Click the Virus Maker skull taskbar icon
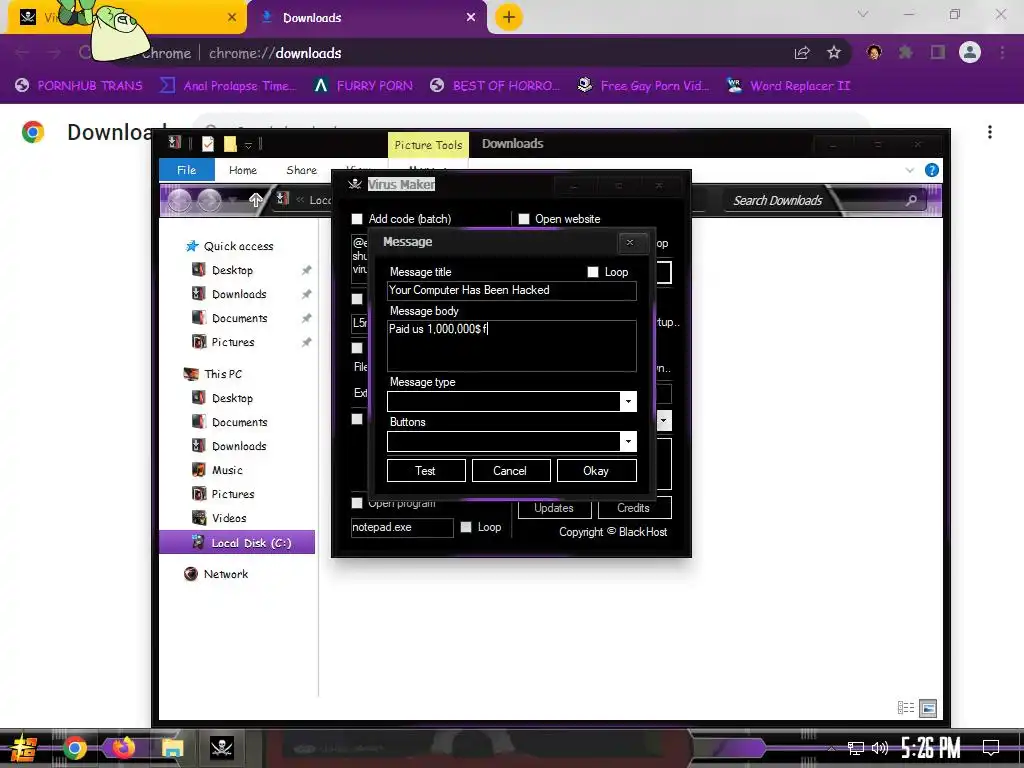This screenshot has width=1024, height=768. coord(221,748)
